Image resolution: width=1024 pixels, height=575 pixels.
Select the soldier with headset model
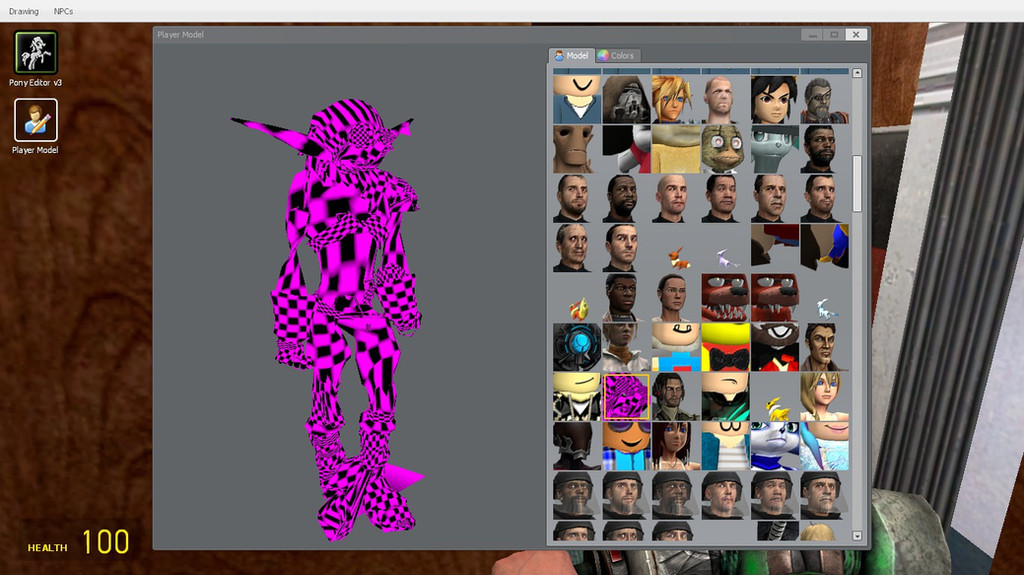click(x=676, y=397)
